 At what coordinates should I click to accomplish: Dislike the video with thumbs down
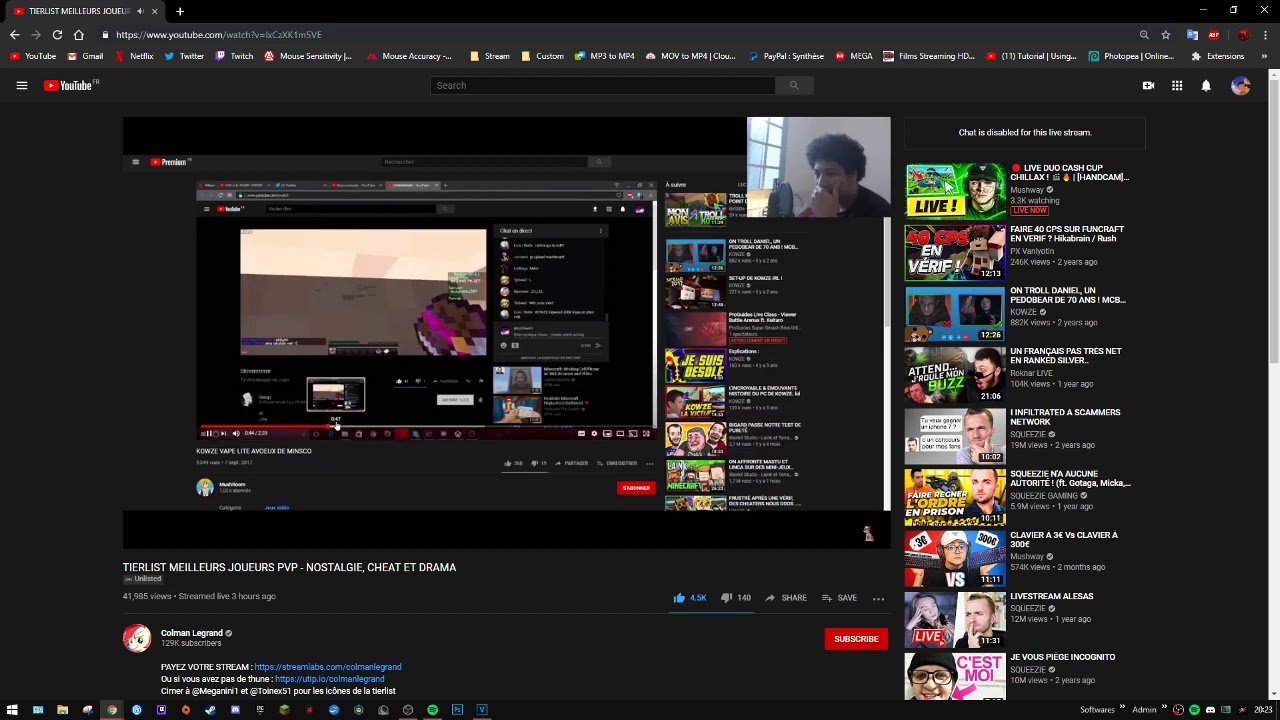point(738,598)
